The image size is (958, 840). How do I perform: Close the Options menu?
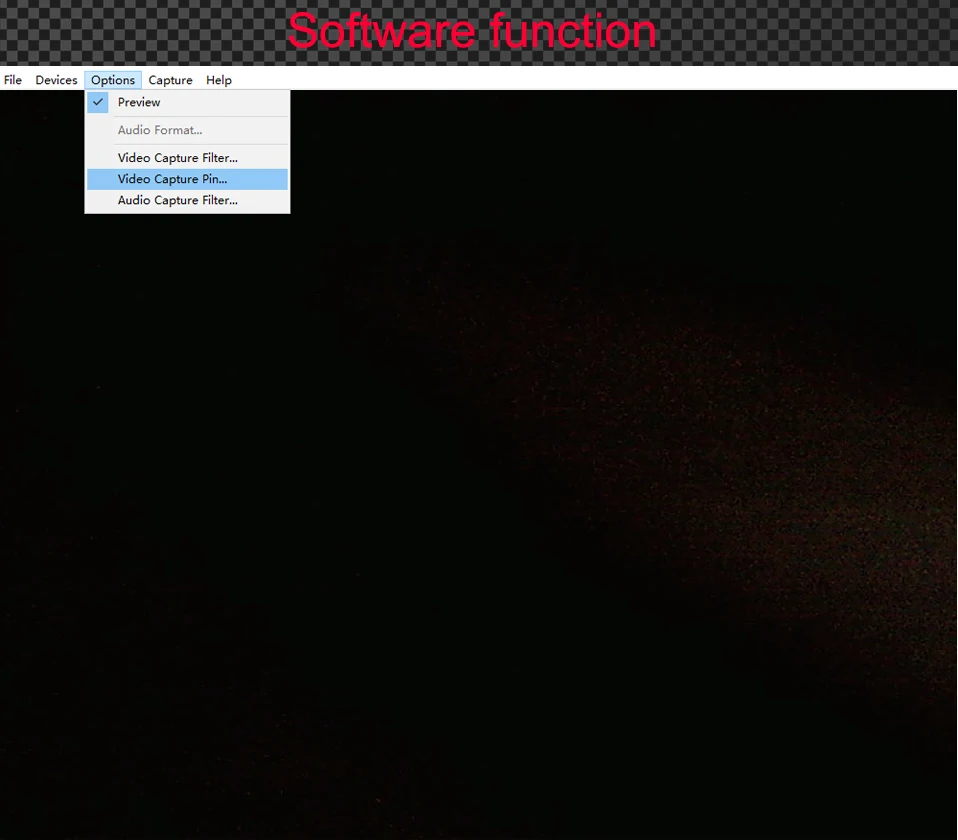113,80
